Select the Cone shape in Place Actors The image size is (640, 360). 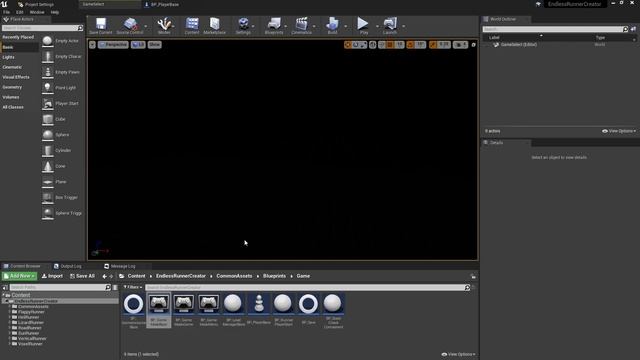click(61, 166)
